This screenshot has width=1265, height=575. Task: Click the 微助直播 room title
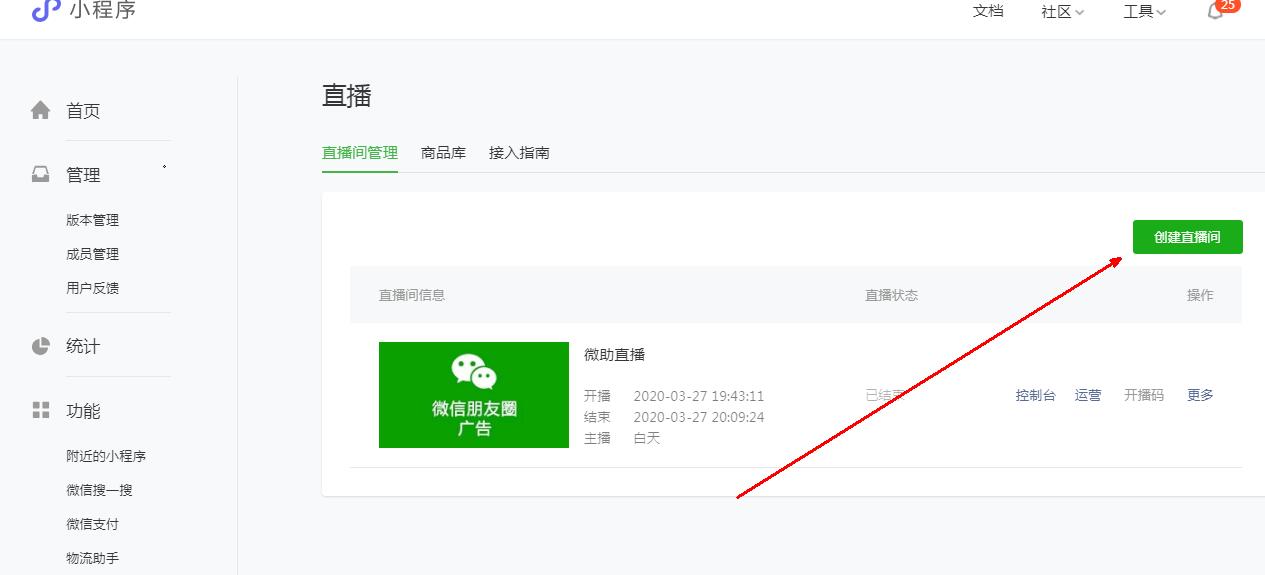pos(615,355)
